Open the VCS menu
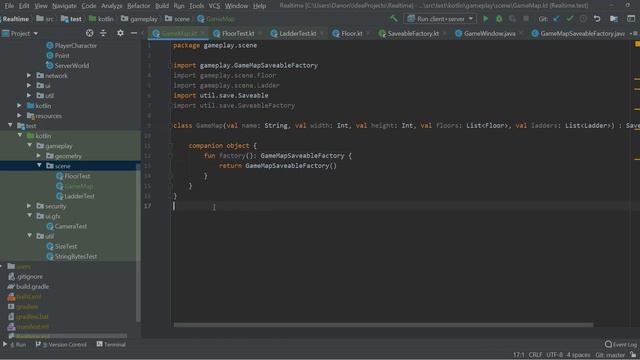 [214, 6]
